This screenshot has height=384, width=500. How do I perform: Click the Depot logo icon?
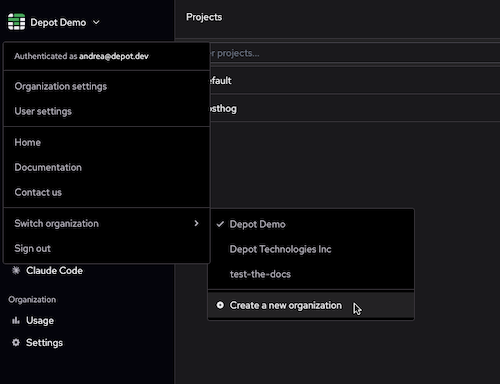click(16, 22)
